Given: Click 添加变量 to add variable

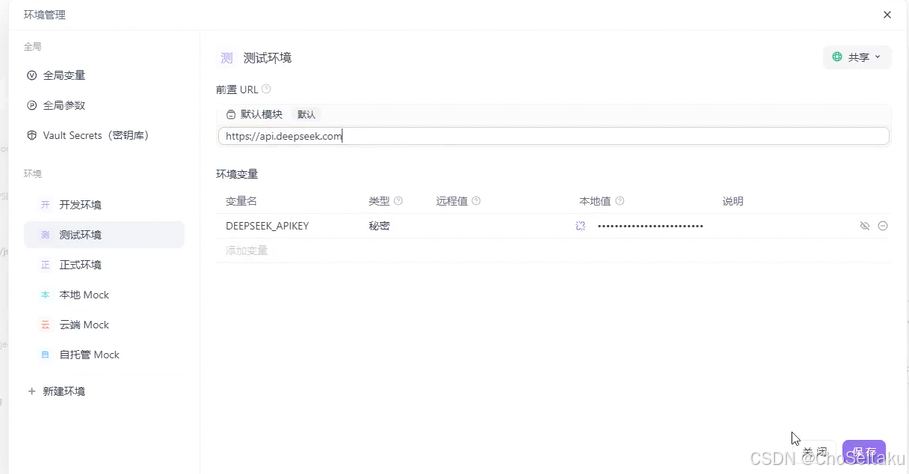Looking at the screenshot, I should click(246, 250).
